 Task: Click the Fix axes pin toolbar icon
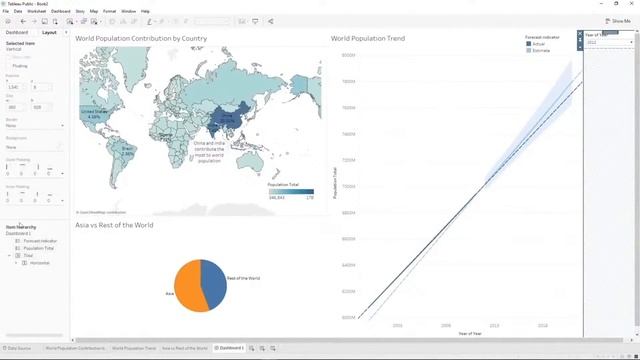(x=186, y=21)
